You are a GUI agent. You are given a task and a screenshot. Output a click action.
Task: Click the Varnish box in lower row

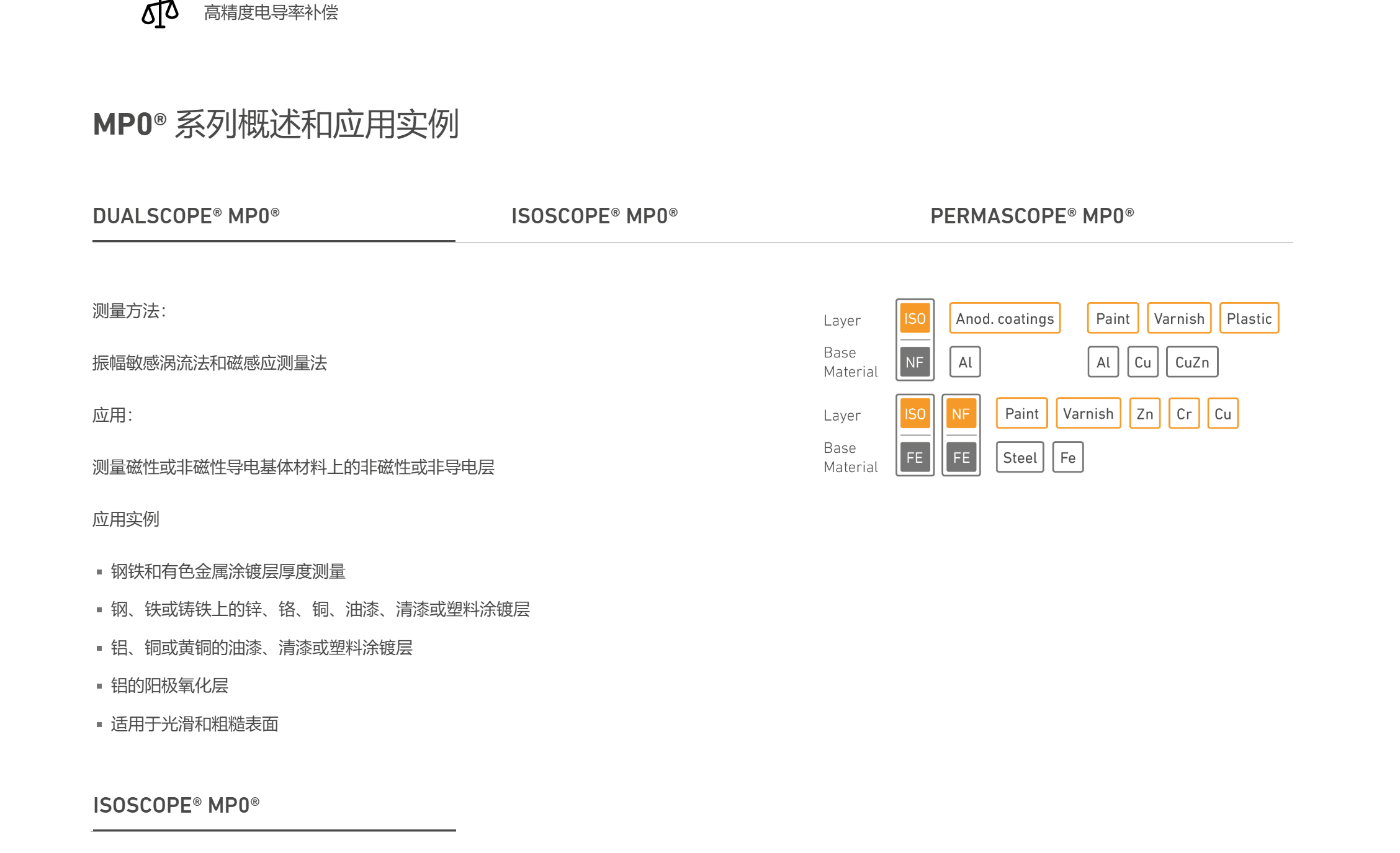point(1088,413)
